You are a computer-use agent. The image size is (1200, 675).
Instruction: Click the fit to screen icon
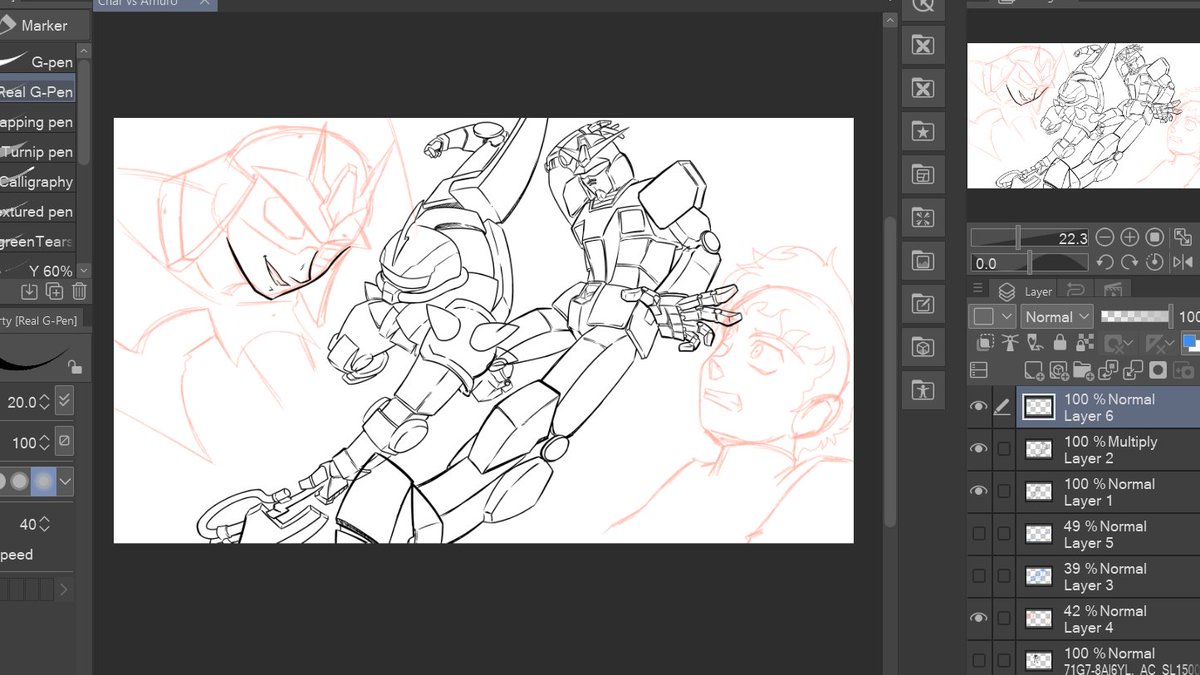pyautogui.click(x=1183, y=238)
